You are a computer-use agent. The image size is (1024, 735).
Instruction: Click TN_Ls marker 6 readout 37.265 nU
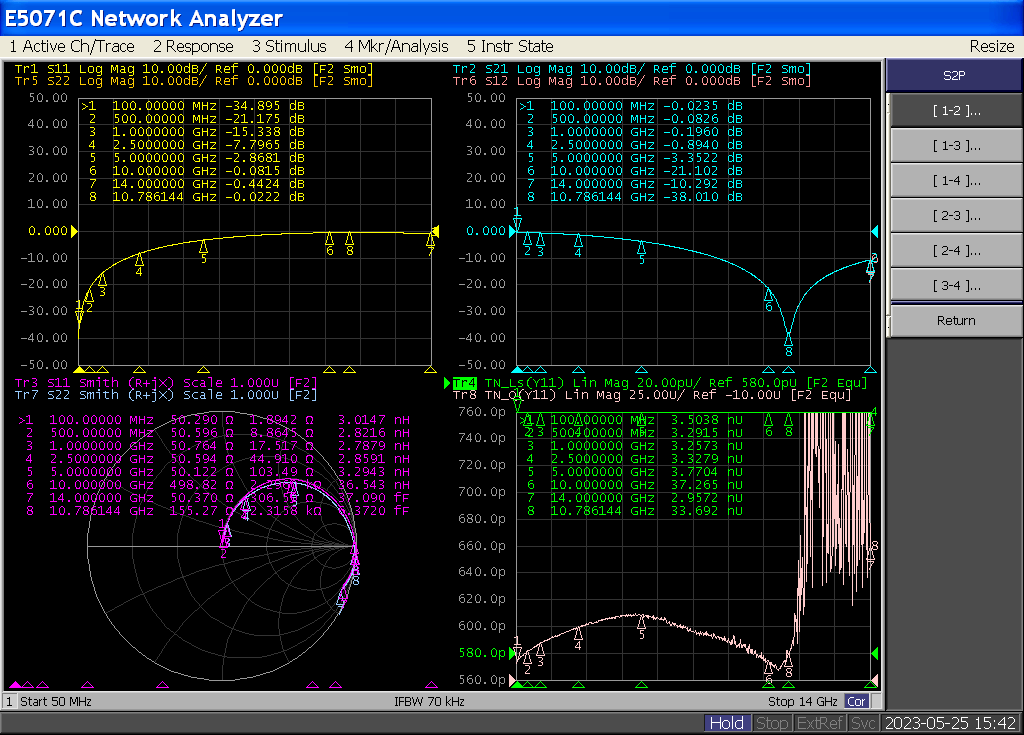[x=707, y=485]
